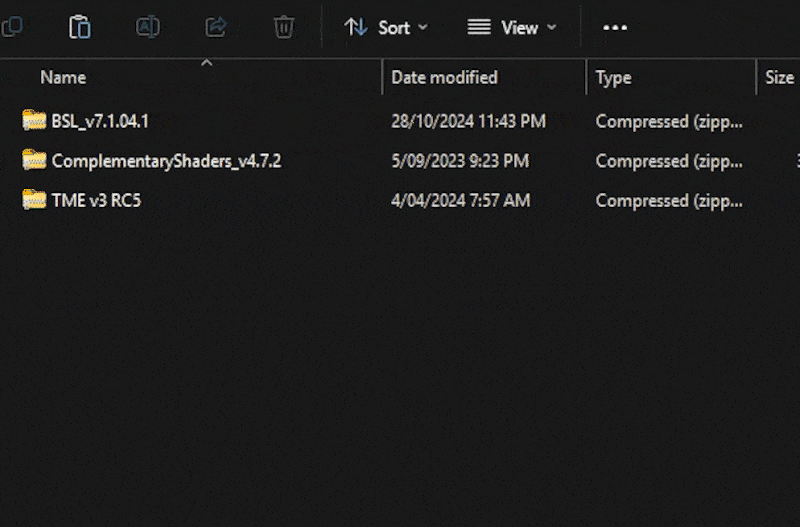Click the Delete trash can icon

pyautogui.click(x=284, y=27)
